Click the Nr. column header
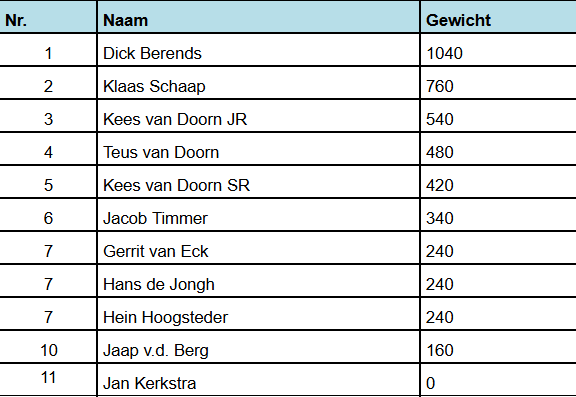This screenshot has height=397, width=576. pos(48,17)
